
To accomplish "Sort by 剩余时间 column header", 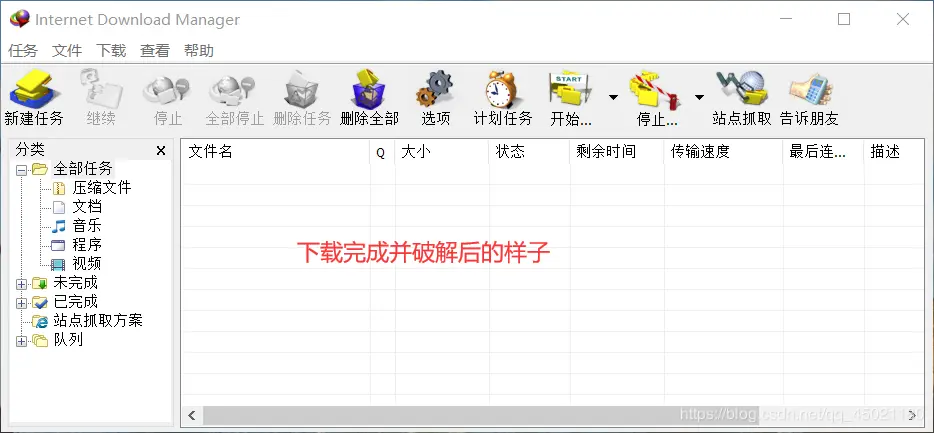I will click(x=617, y=152).
